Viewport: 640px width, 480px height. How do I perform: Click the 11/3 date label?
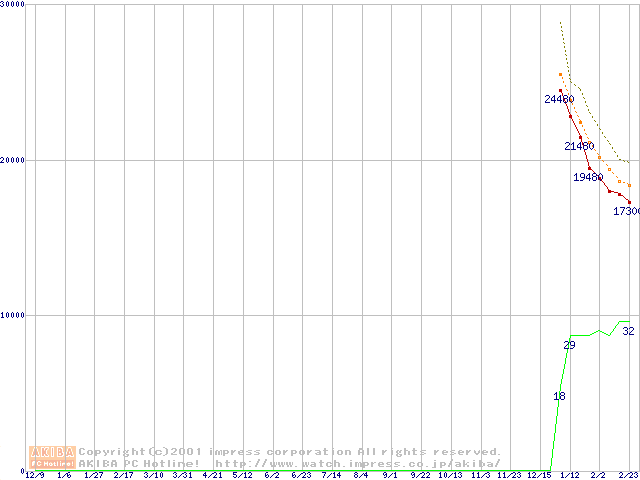click(x=481, y=476)
